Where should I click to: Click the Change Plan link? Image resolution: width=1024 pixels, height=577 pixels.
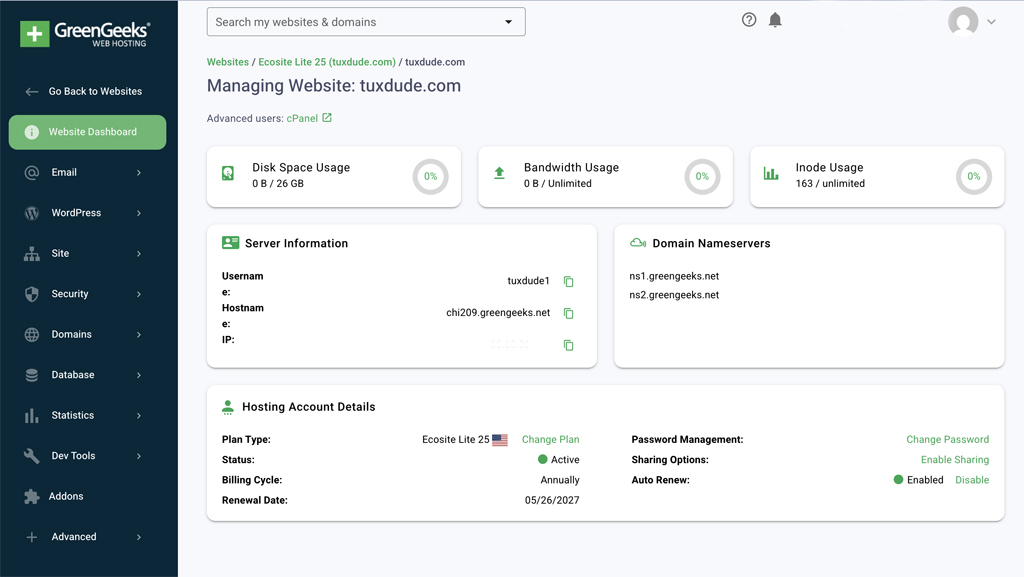[551, 439]
